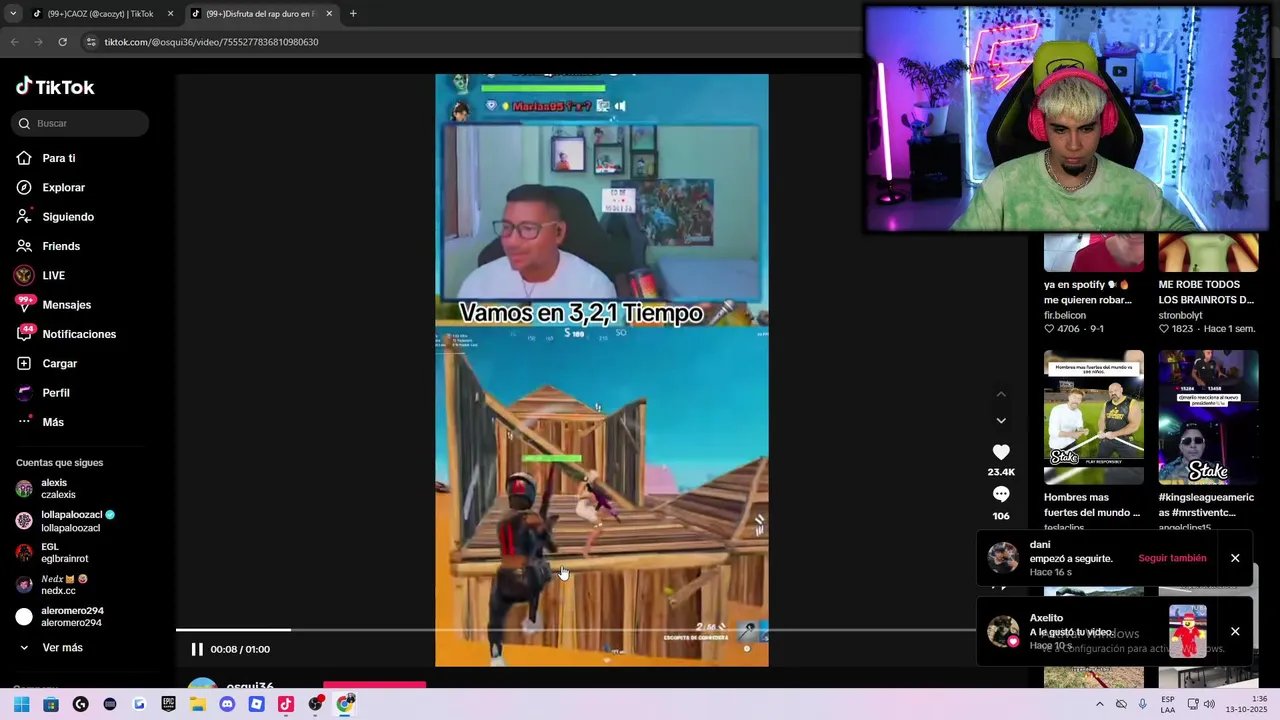Click the TikTok logo
The image size is (1280, 720).
click(55, 87)
